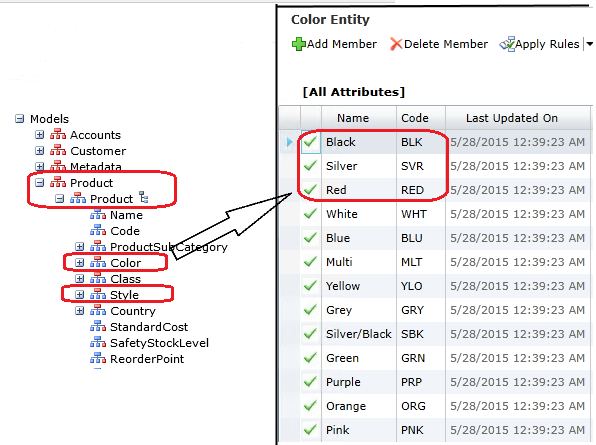Image resolution: width=596 pixels, height=445 pixels.
Task: Click the green checkmark on Black row
Action: (311, 142)
